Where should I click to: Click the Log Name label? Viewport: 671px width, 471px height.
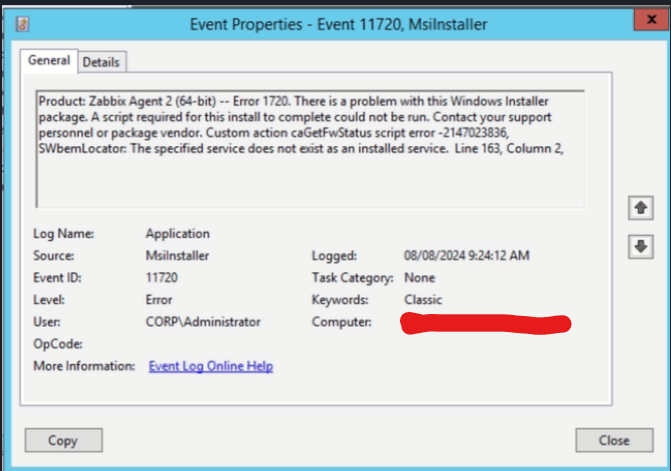63,234
